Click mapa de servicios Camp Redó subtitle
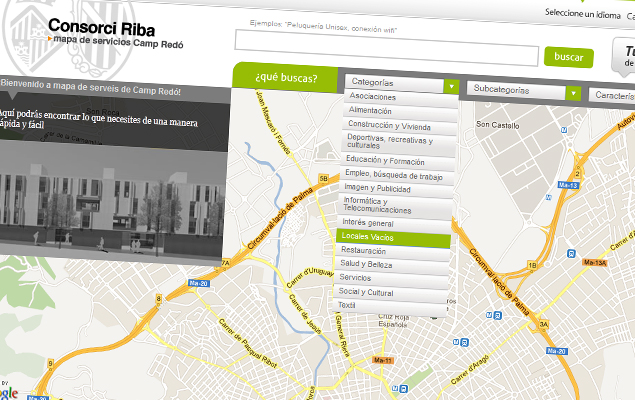635x400 pixels. tap(118, 42)
